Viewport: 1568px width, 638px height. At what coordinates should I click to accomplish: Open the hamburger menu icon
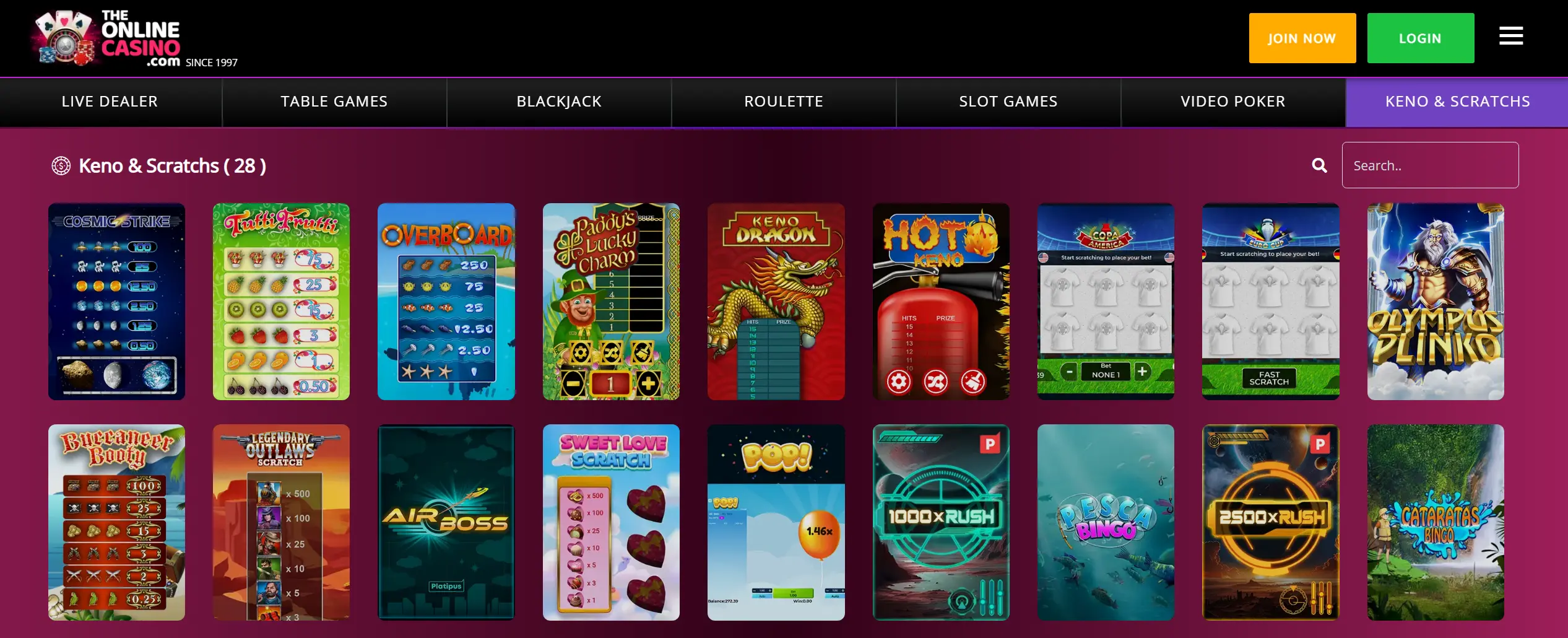1510,36
